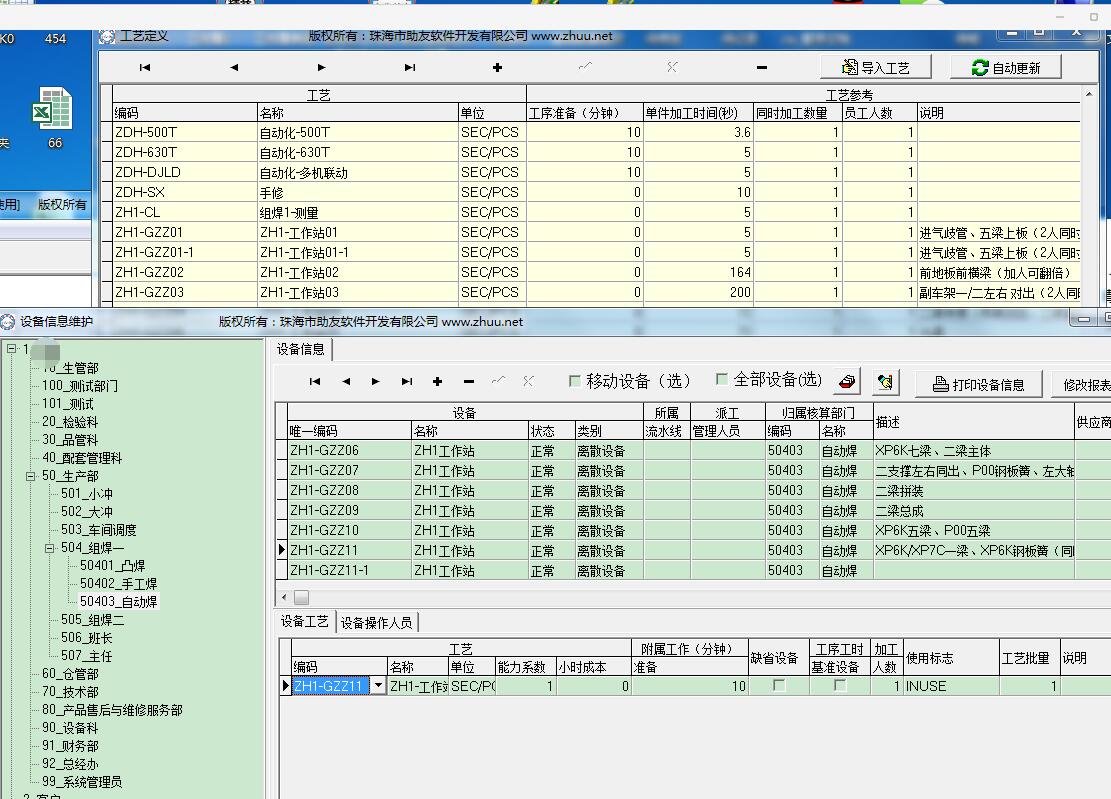Go to last record in 设备信息 toolbar
The height and width of the screenshot is (799, 1111).
(407, 382)
